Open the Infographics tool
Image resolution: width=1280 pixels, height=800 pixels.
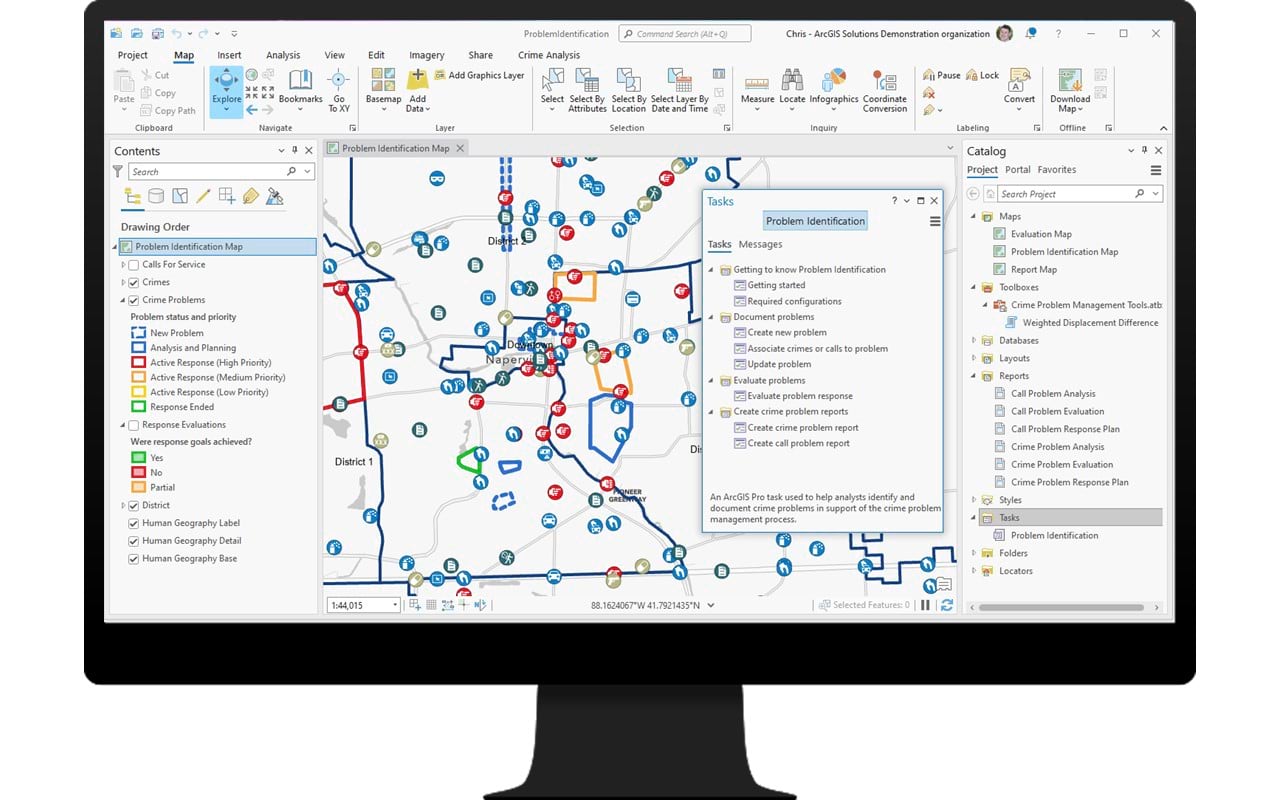click(x=834, y=88)
